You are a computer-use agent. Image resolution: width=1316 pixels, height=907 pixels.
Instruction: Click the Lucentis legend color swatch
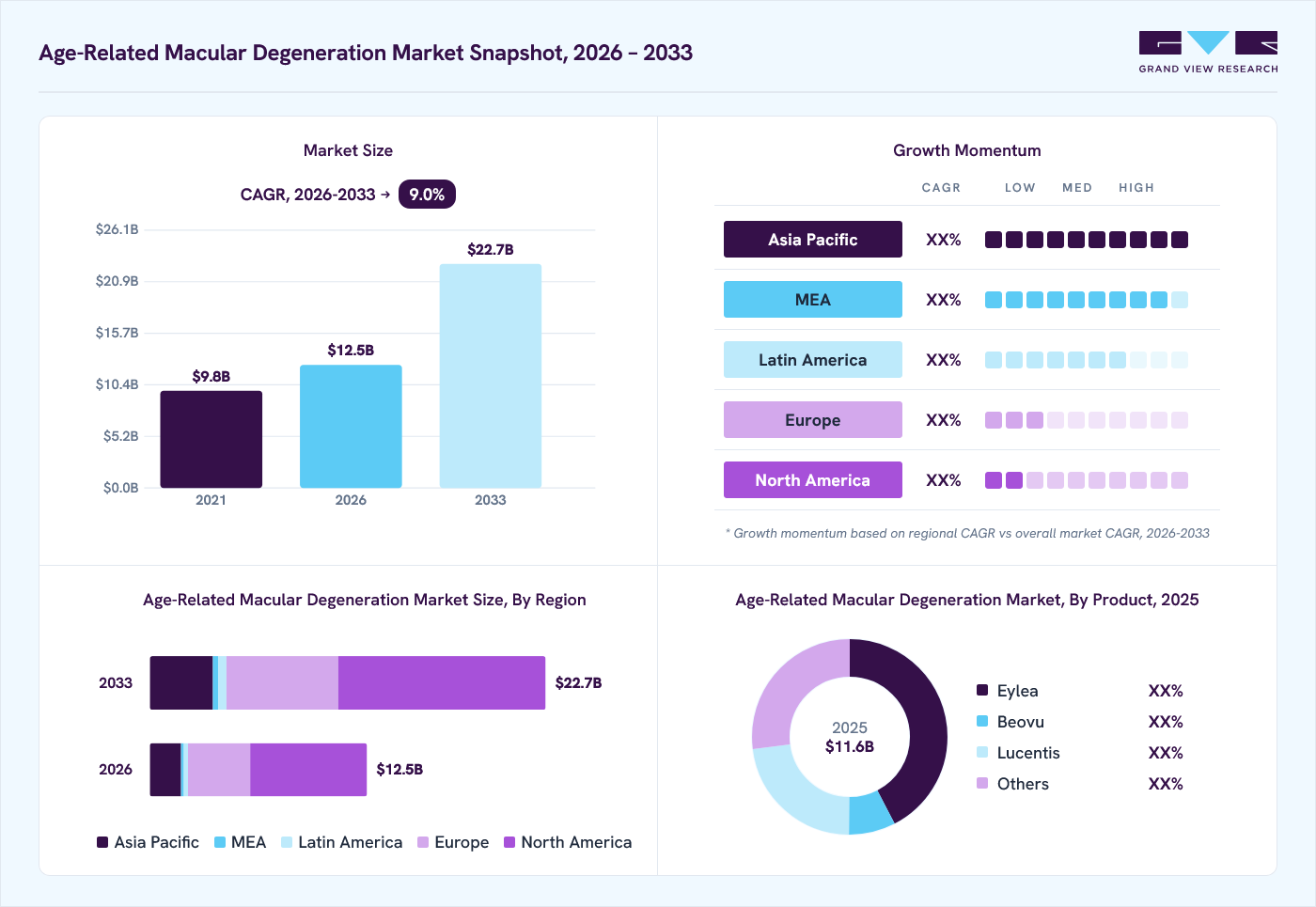(982, 752)
